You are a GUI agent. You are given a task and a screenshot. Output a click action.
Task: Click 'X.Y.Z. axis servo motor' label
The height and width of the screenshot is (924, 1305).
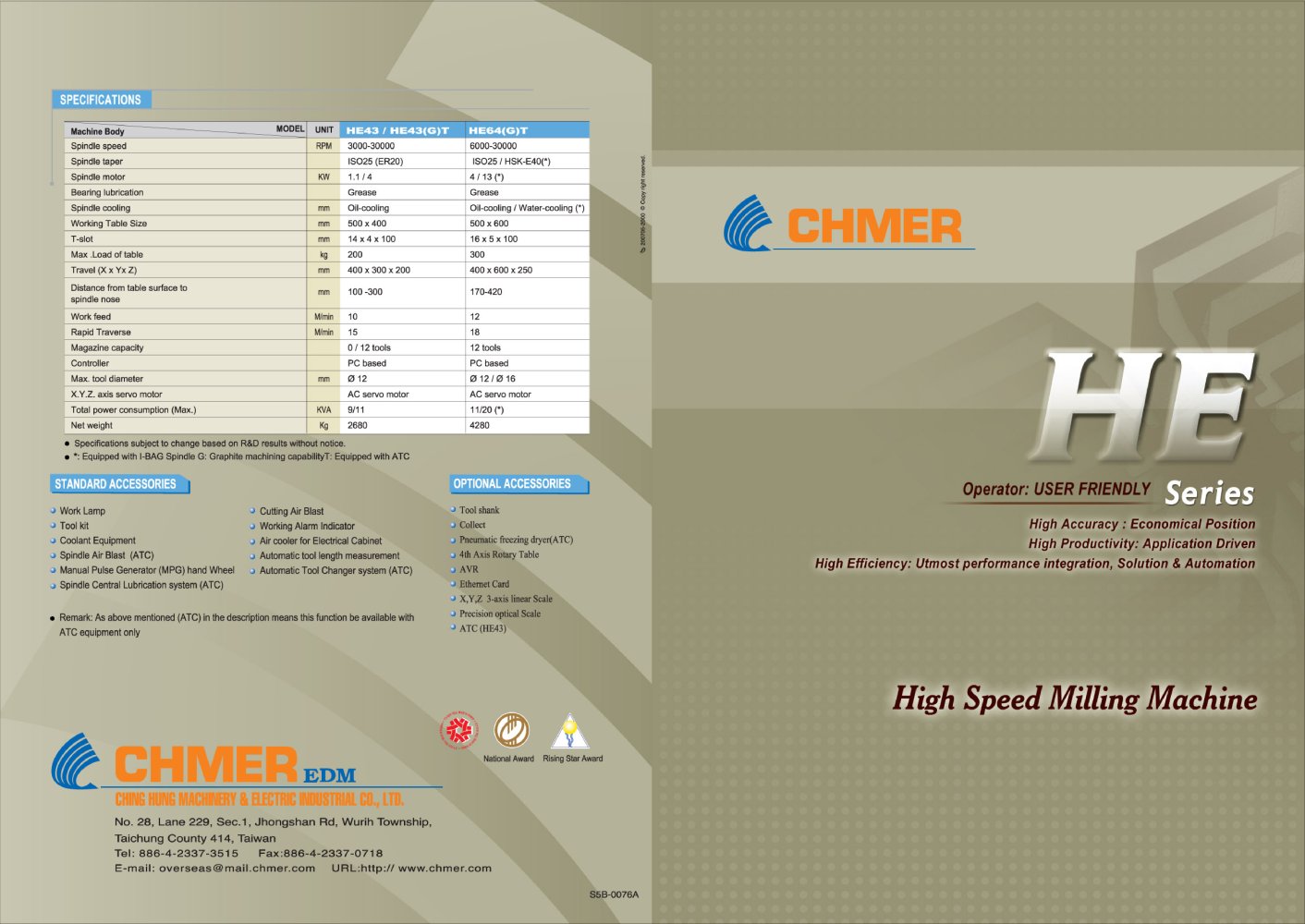point(116,395)
